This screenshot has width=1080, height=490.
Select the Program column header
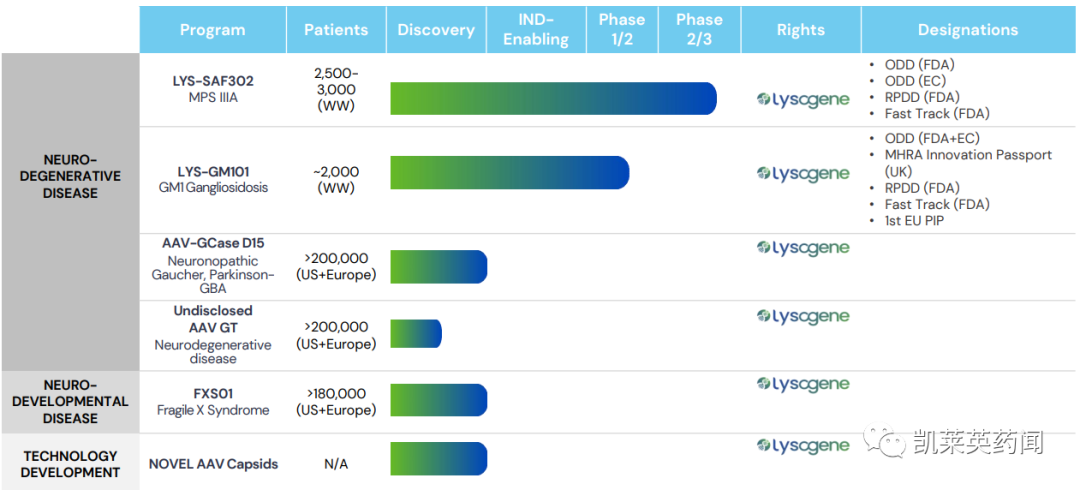point(212,30)
